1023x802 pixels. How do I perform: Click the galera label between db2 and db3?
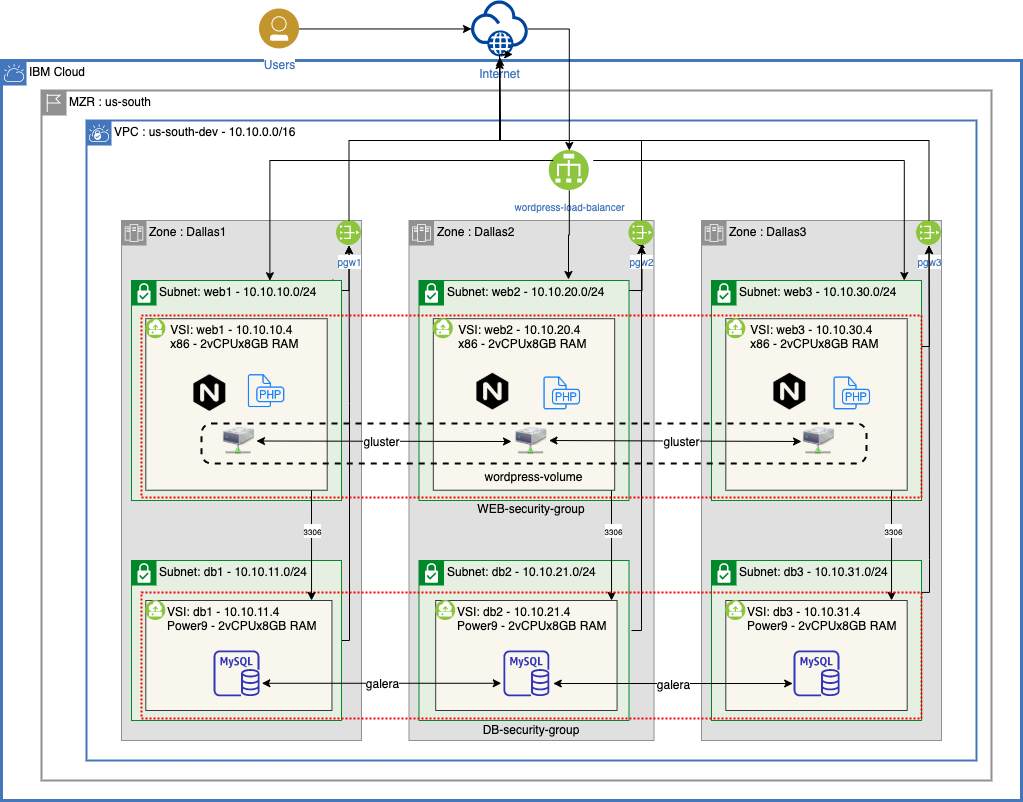click(x=673, y=685)
